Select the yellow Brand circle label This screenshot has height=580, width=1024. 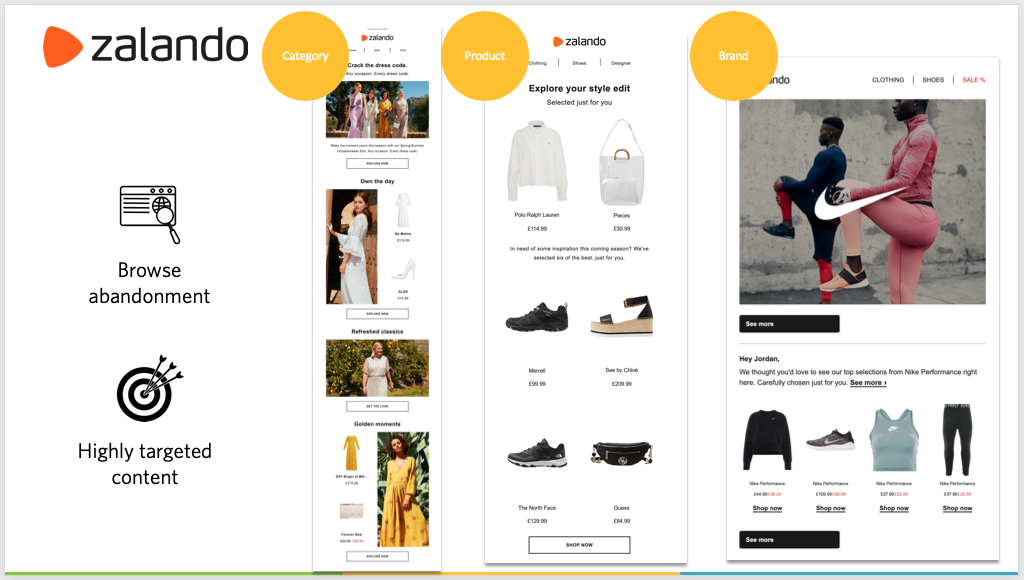(x=733, y=56)
